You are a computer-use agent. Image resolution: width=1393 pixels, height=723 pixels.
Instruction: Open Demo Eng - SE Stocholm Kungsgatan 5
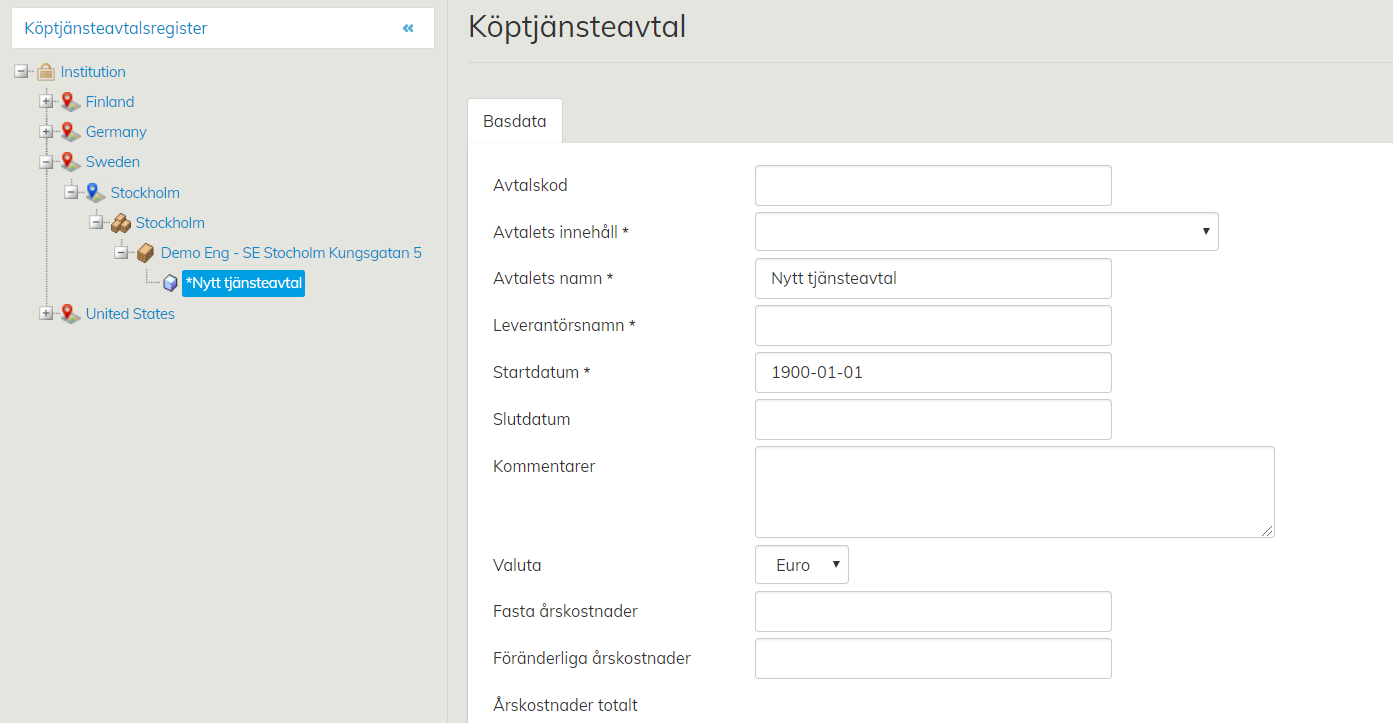coord(291,253)
